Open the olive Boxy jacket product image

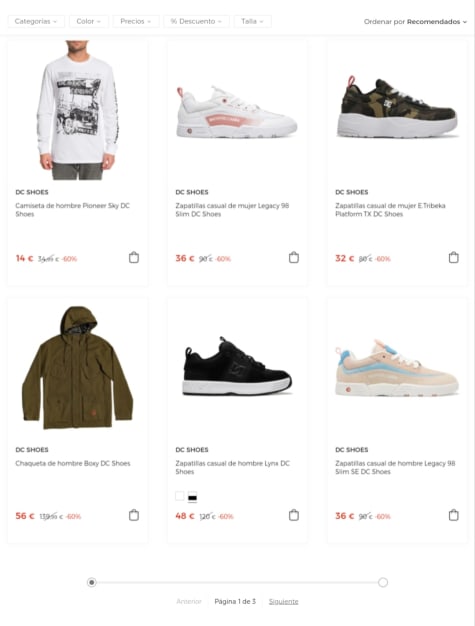tap(77, 367)
